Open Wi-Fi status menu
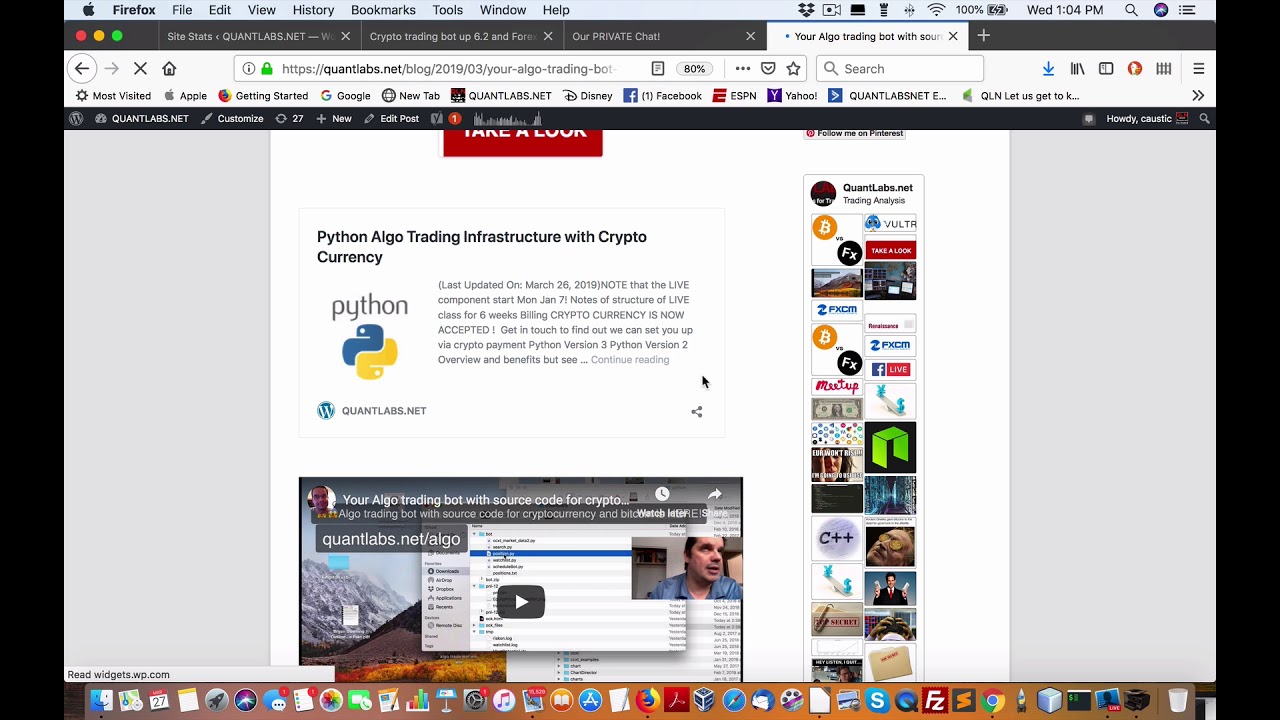1280x720 pixels. click(x=936, y=10)
